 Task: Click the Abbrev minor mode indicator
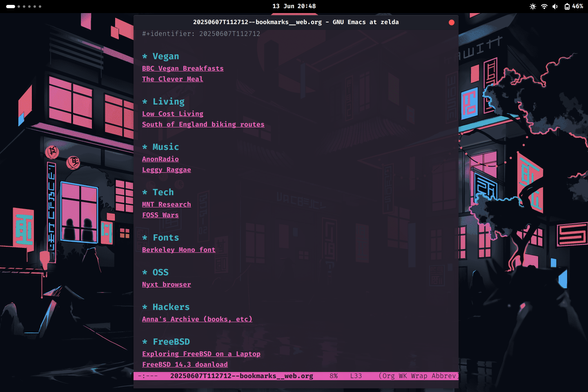pyautogui.click(x=444, y=376)
